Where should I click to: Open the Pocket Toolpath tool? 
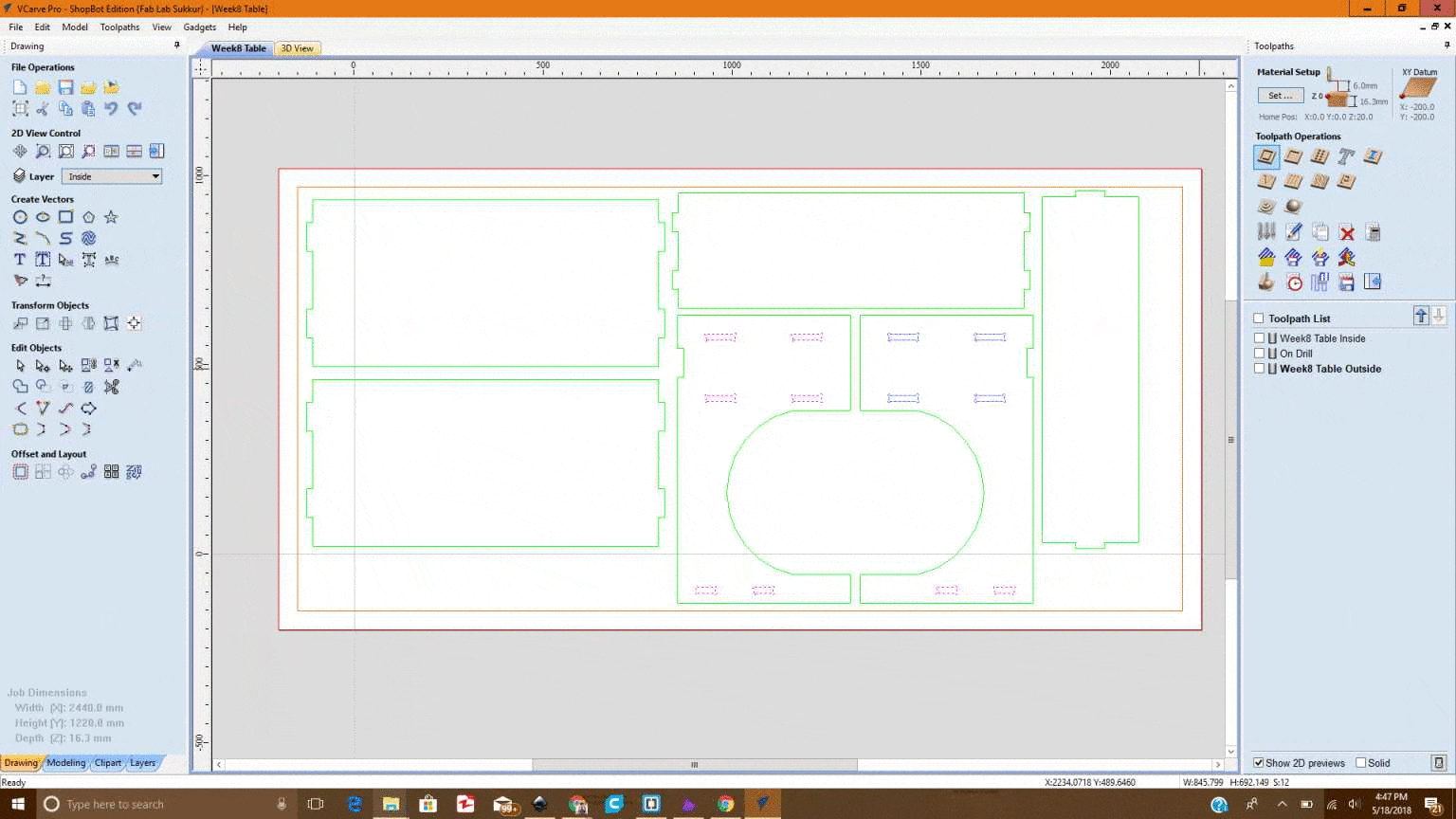[x=1293, y=156]
